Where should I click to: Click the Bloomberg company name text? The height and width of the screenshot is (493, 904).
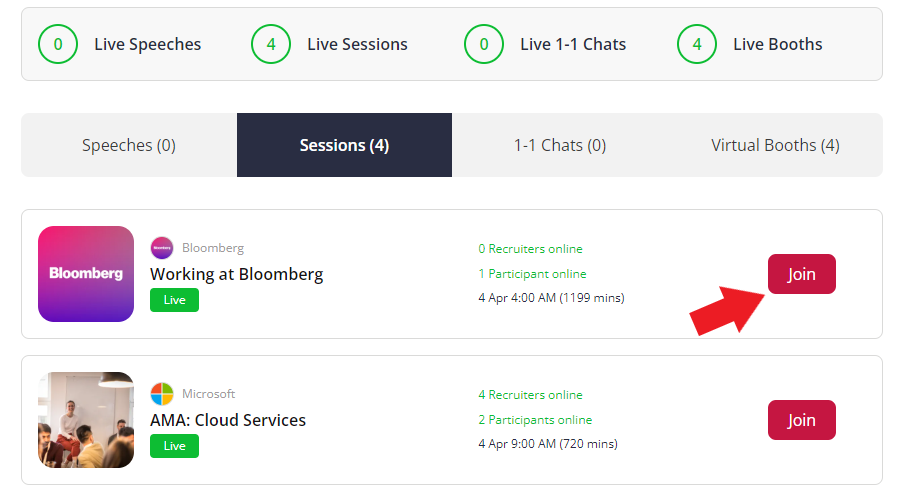(x=213, y=248)
